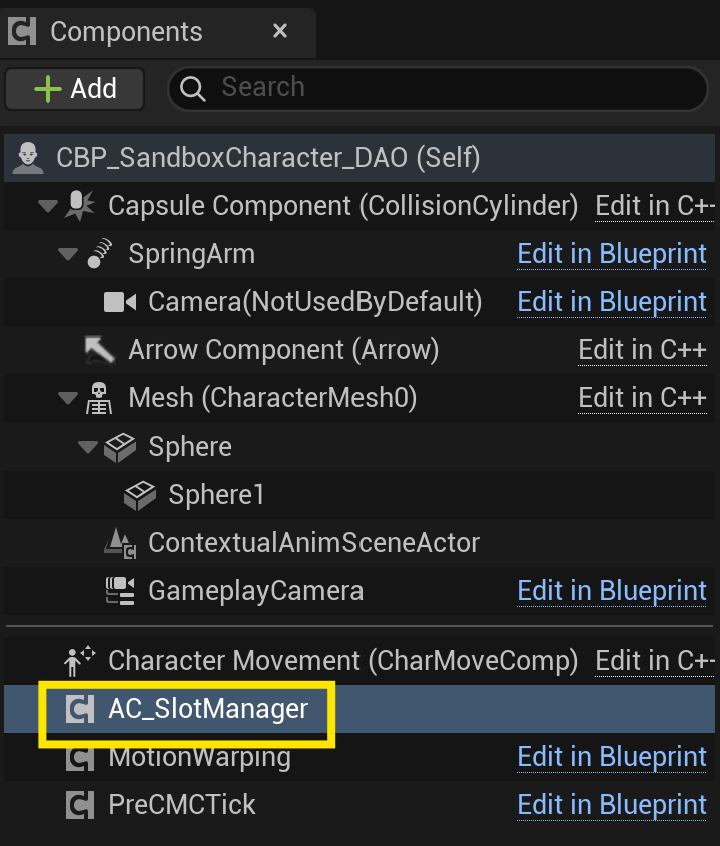Click the MotionWarping component icon
The image size is (720, 846).
[79, 757]
